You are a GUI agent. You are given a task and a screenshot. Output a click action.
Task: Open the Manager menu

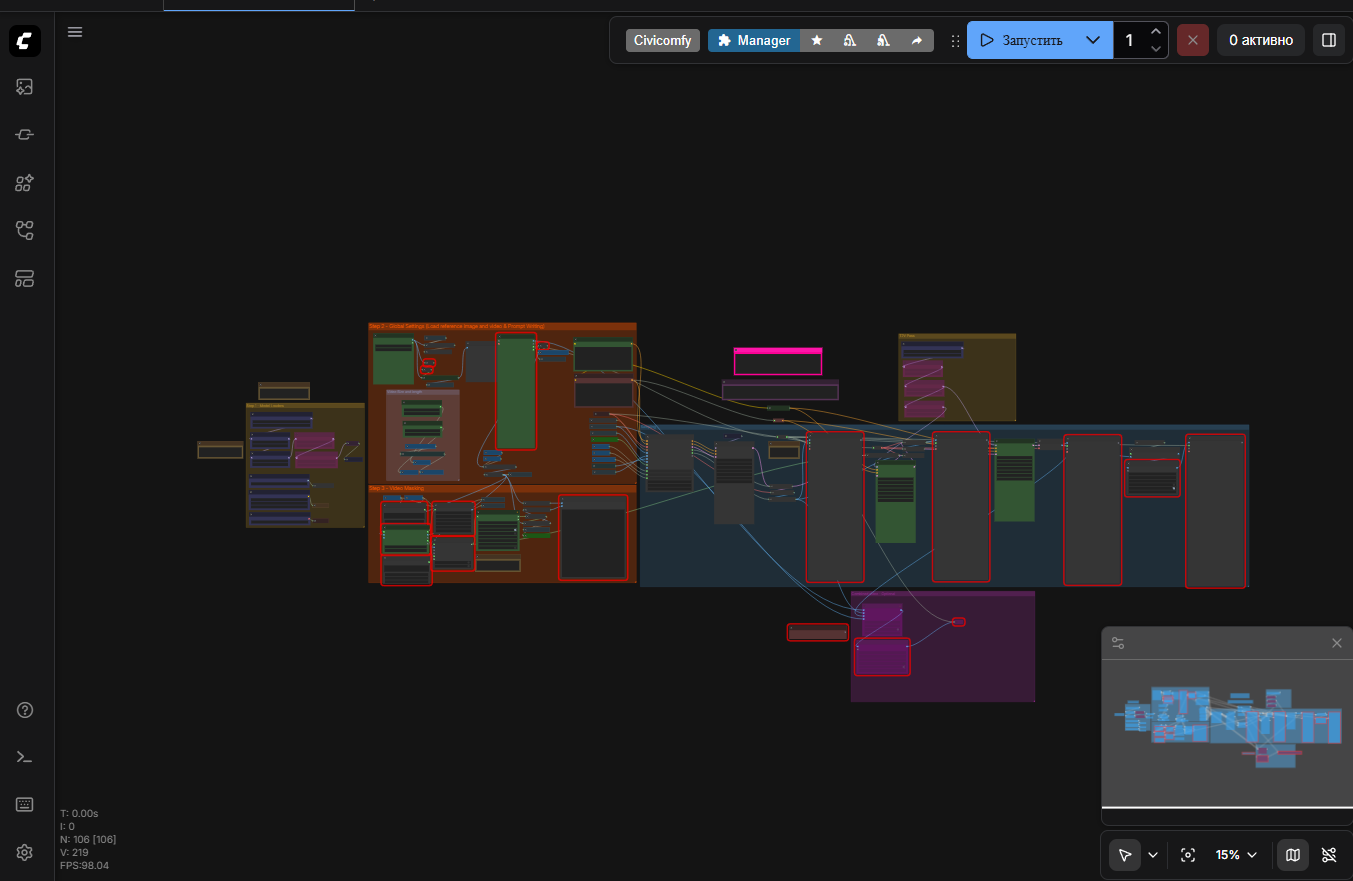pos(754,40)
